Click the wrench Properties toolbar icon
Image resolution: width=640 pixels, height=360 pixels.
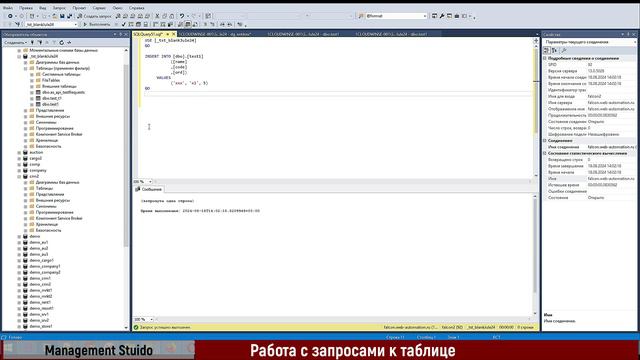coord(442,16)
